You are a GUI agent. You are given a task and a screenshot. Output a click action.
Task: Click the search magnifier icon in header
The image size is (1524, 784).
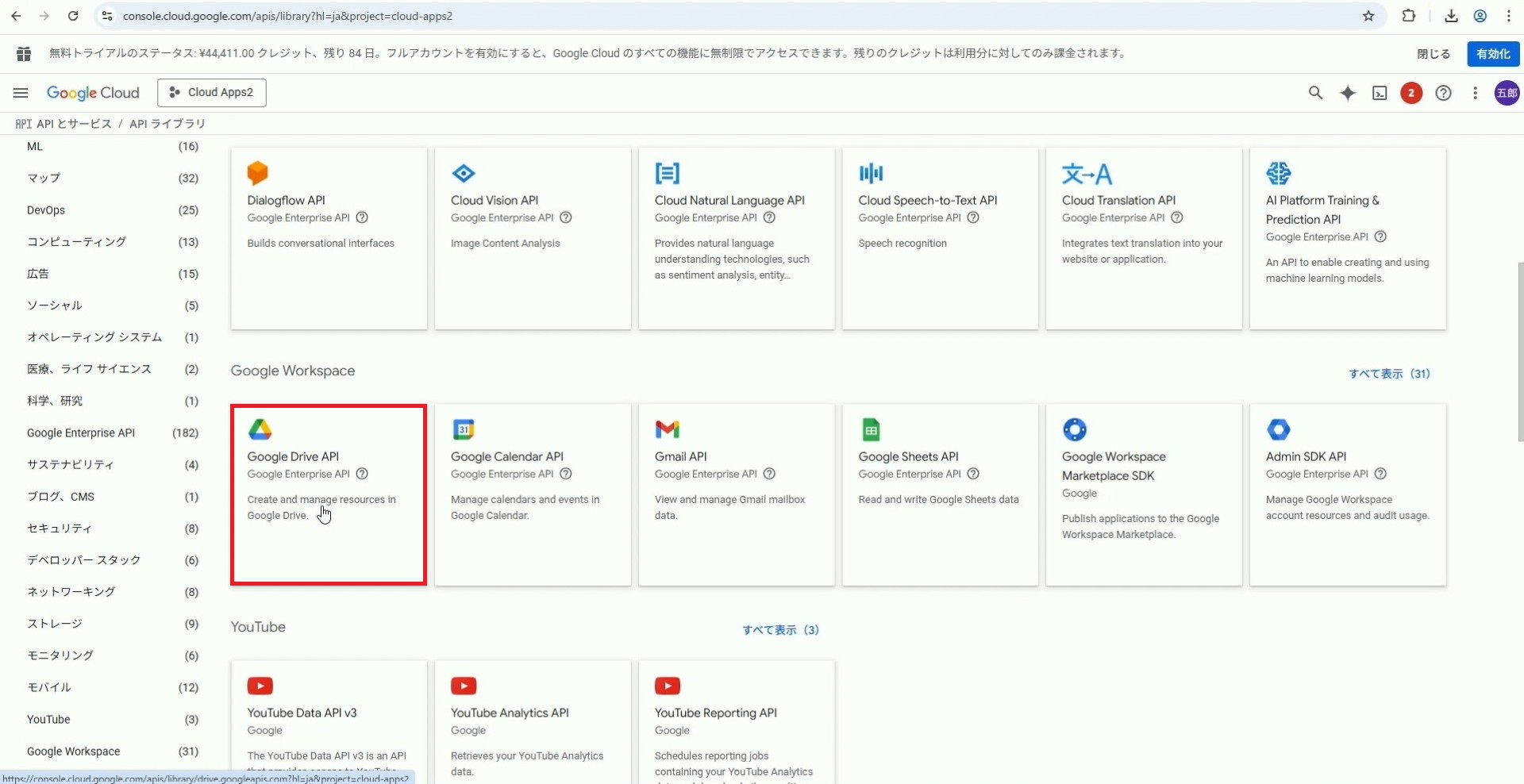pos(1315,93)
